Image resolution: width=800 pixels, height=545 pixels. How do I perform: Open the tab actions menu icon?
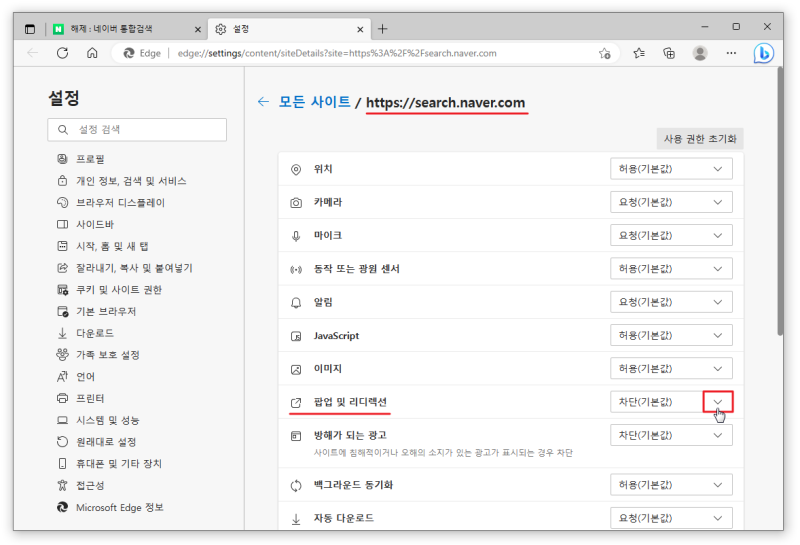[30, 29]
